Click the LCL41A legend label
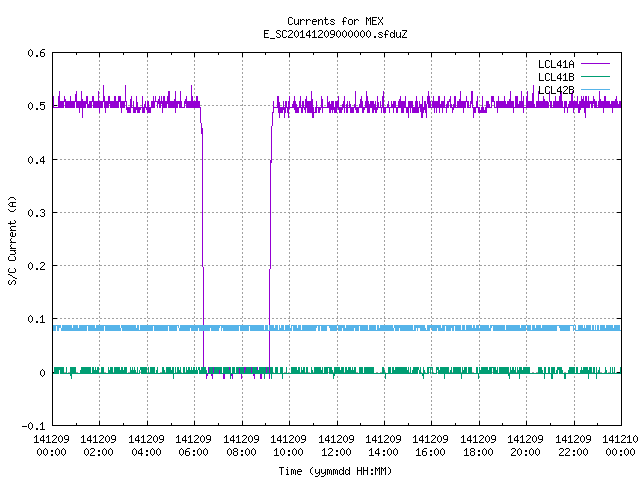Viewport: 640px width, 480px height. pyautogui.click(x=556, y=64)
